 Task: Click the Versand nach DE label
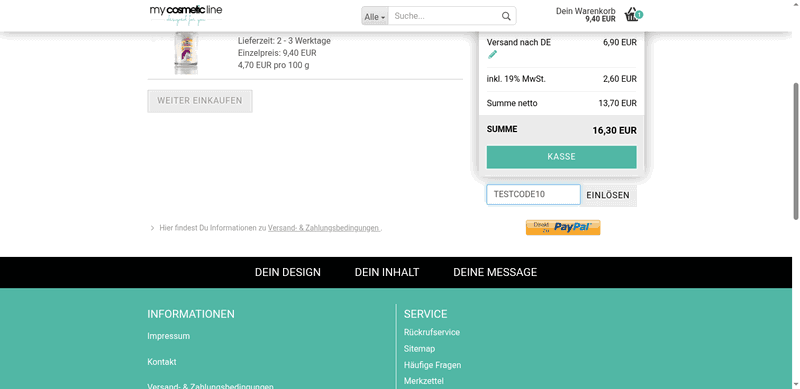(x=519, y=42)
